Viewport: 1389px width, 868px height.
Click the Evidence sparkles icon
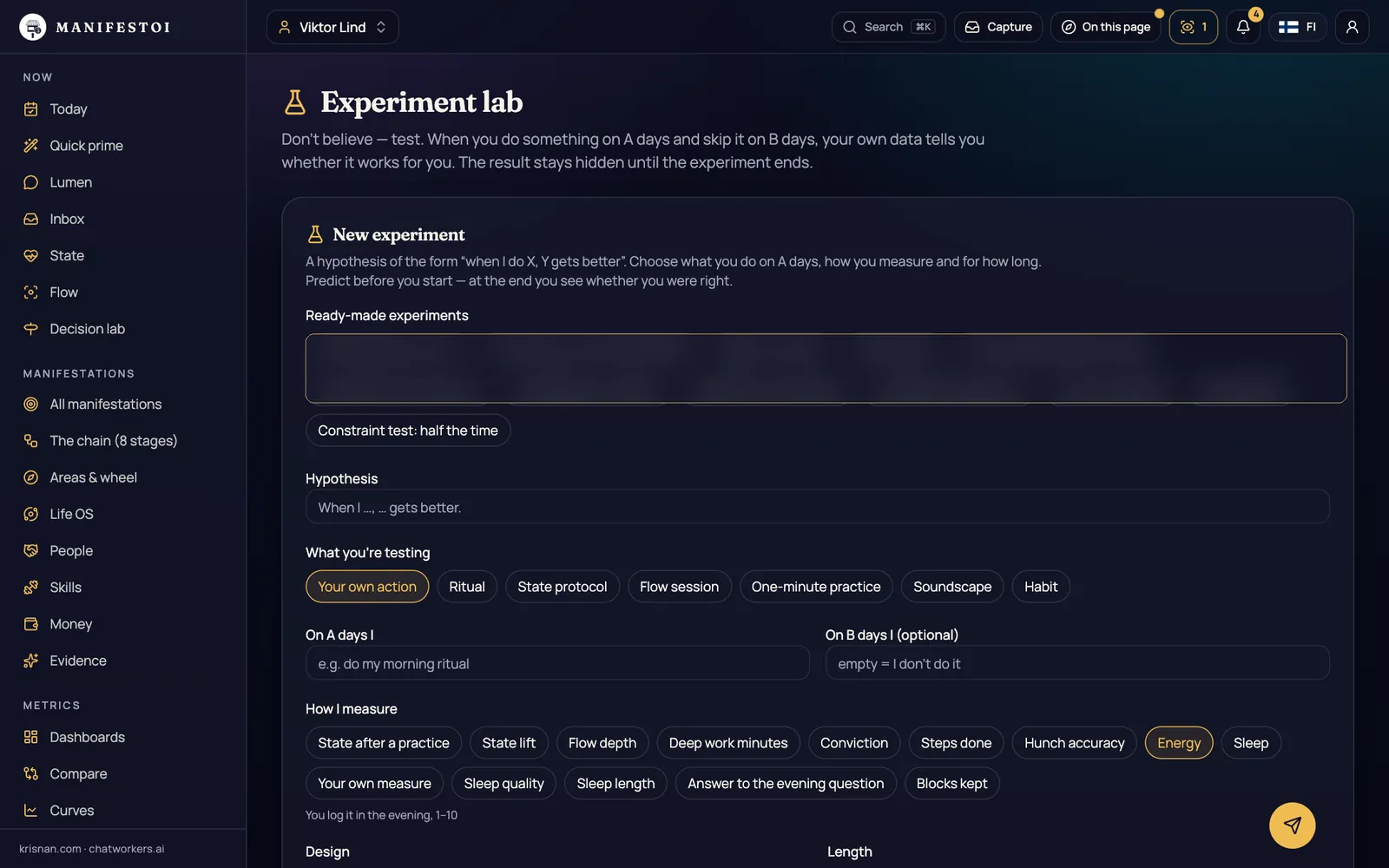(x=31, y=661)
